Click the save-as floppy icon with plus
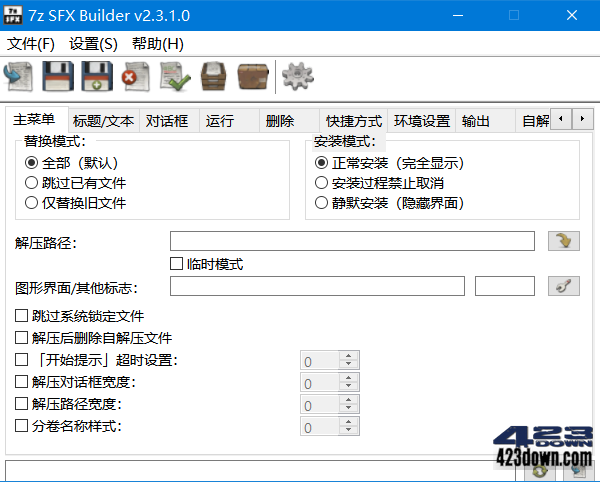 (x=97, y=76)
